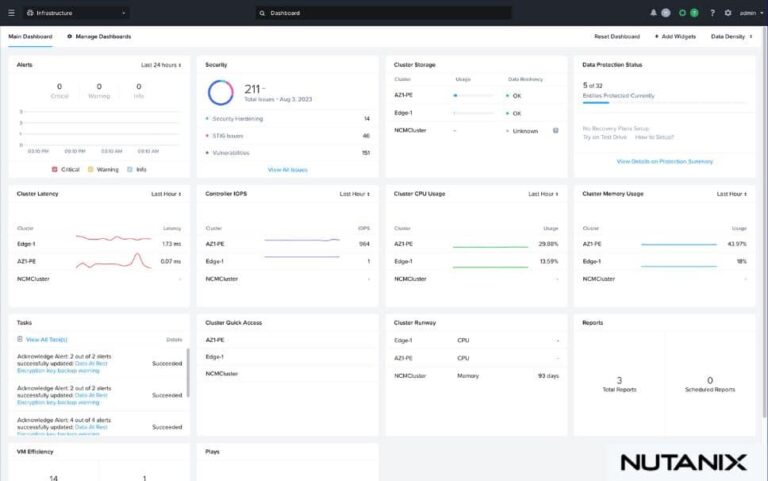
Task: Click the AZ1-PE storage usage bar
Action: (x=474, y=96)
